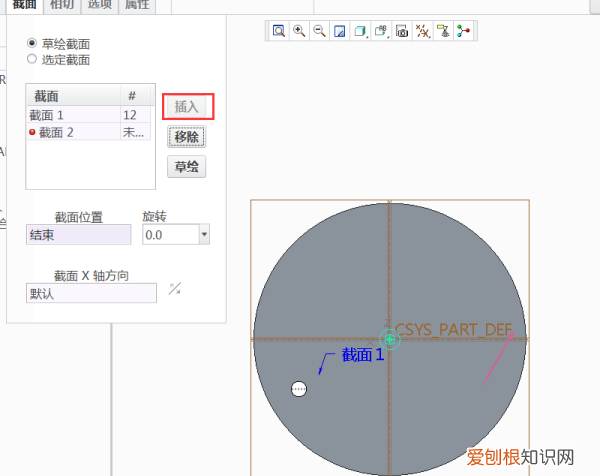The height and width of the screenshot is (476, 600).
Task: Select the 选定截面 radio option
Action: pyautogui.click(x=32, y=59)
